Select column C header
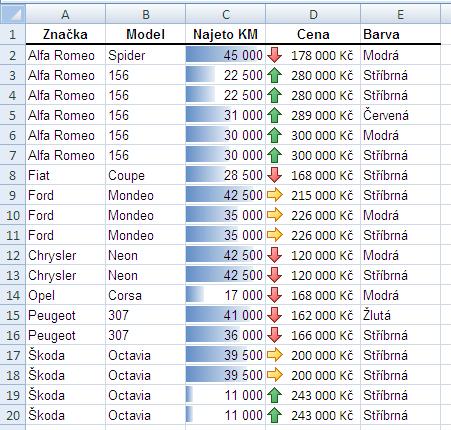The height and width of the screenshot is (430, 451). pos(226,14)
